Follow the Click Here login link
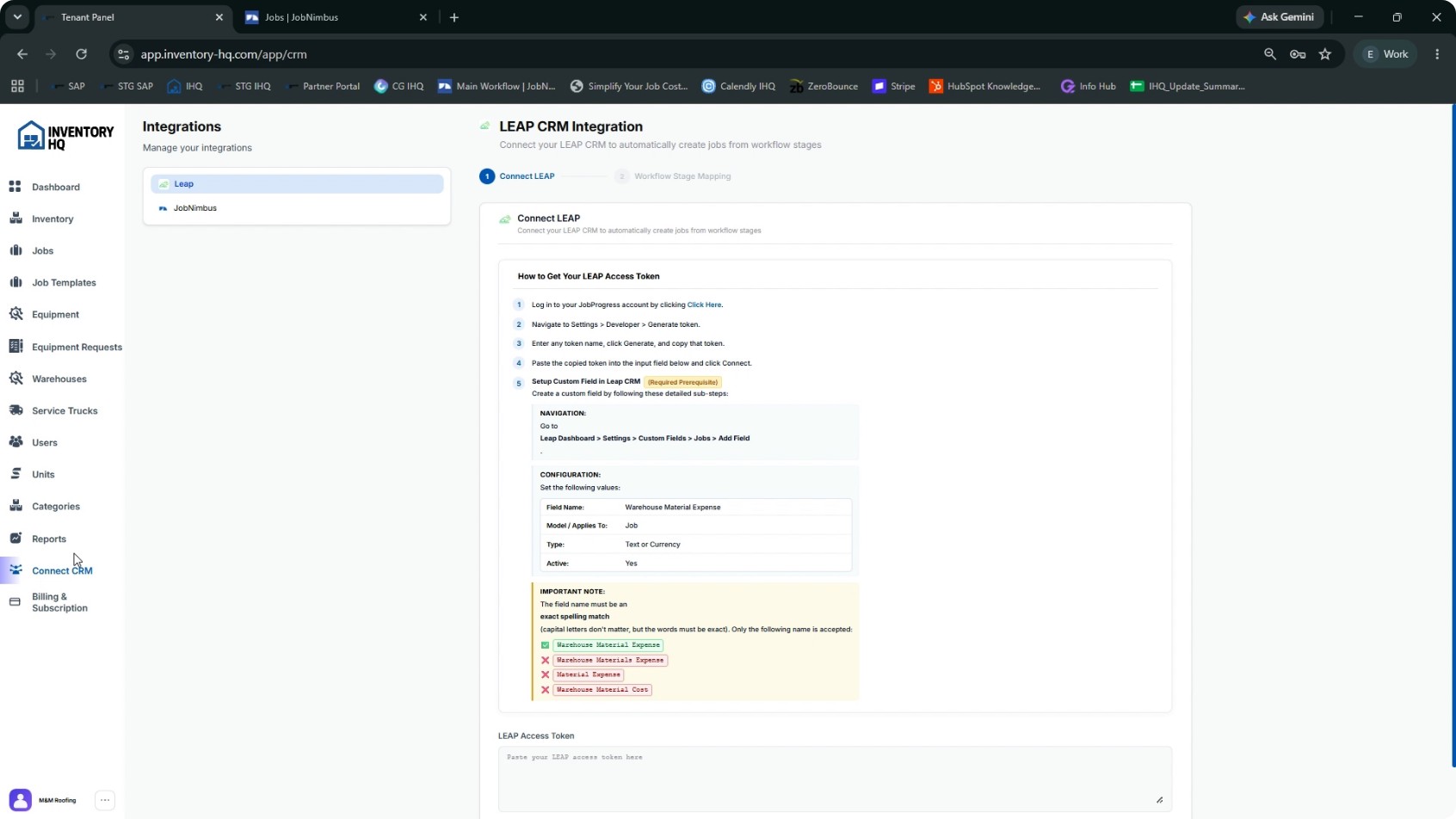1456x819 pixels. click(704, 305)
